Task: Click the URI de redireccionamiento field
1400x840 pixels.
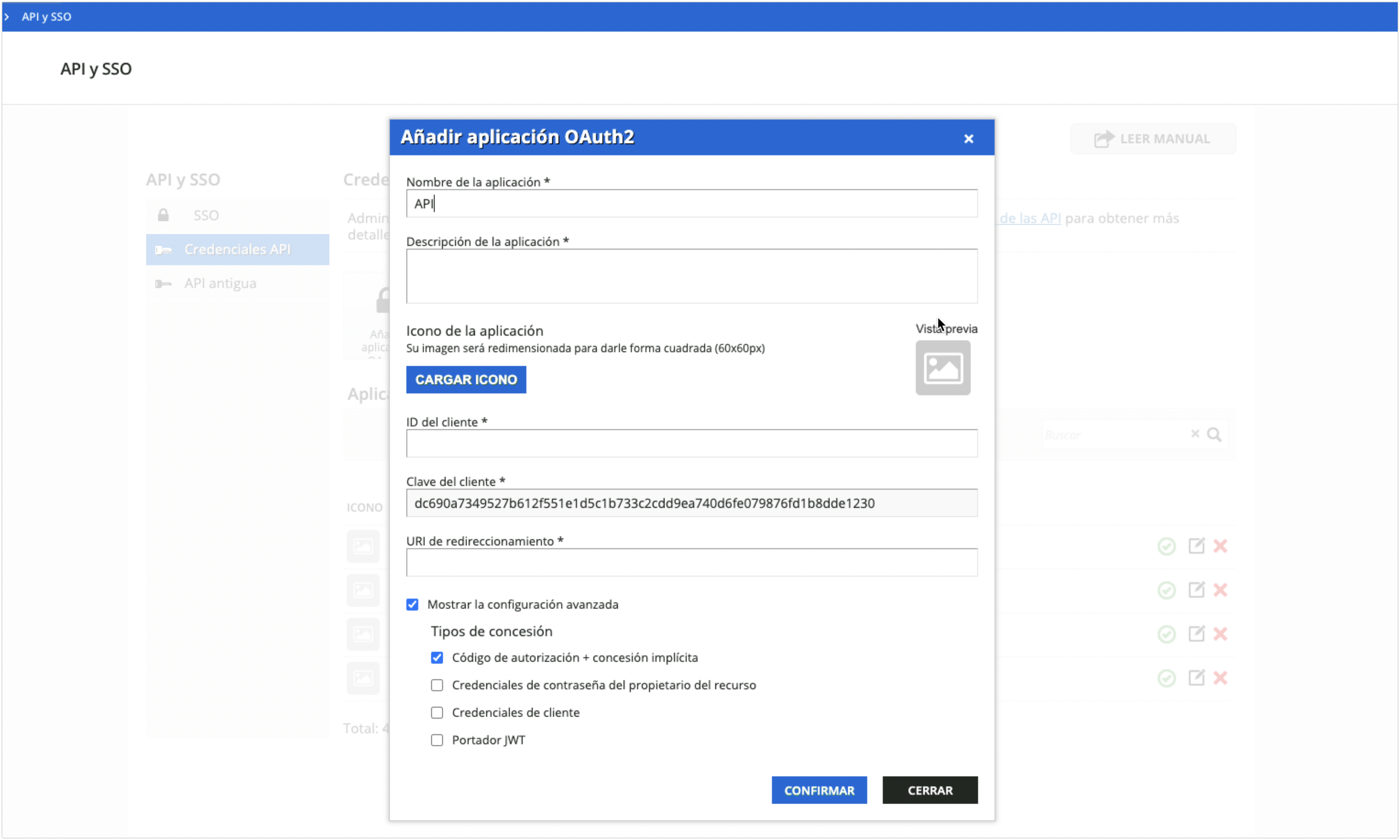Action: [x=691, y=563]
